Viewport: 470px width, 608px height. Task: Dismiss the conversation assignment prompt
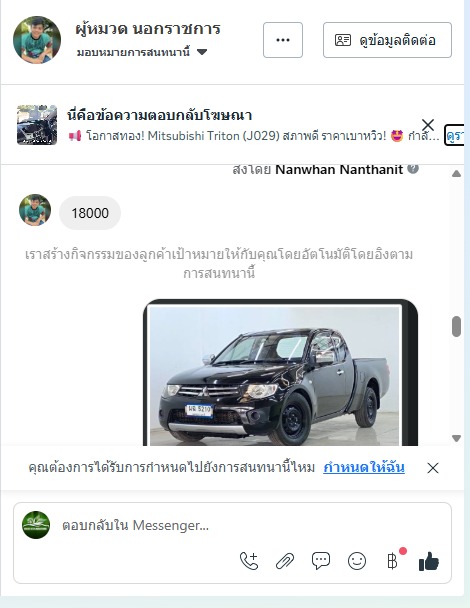tap(433, 468)
